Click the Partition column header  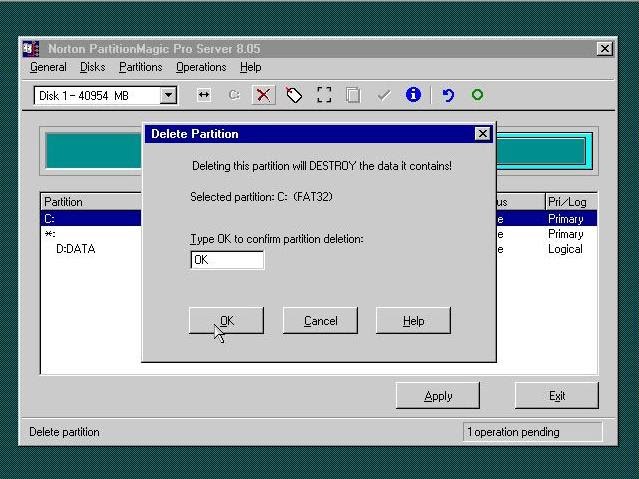[91, 202]
